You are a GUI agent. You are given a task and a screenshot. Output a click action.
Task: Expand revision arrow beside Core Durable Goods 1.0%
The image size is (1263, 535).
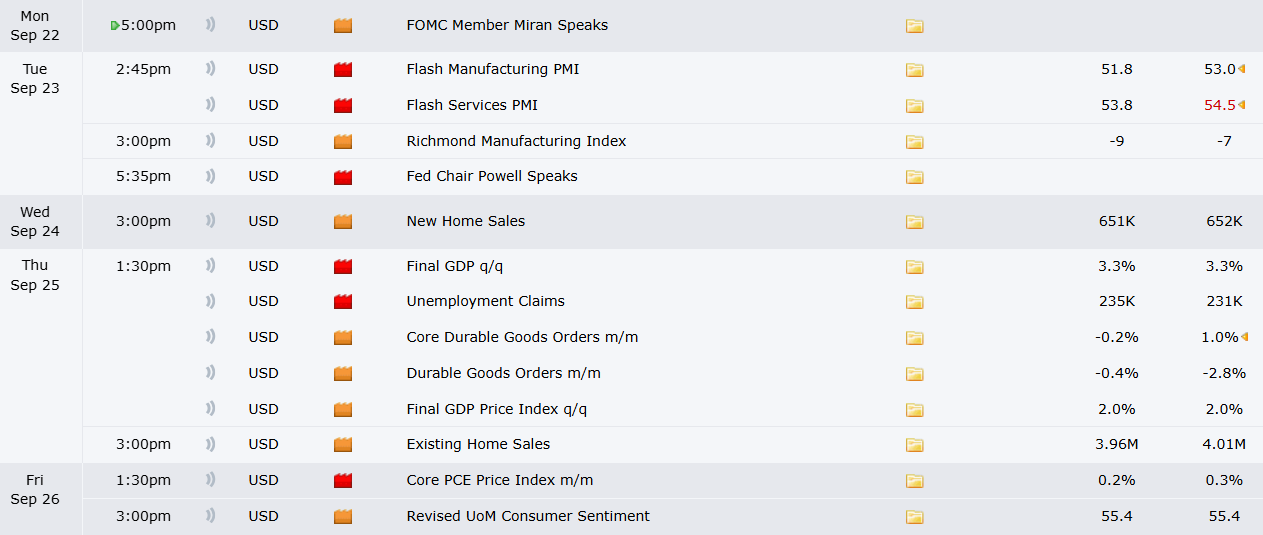(1244, 337)
